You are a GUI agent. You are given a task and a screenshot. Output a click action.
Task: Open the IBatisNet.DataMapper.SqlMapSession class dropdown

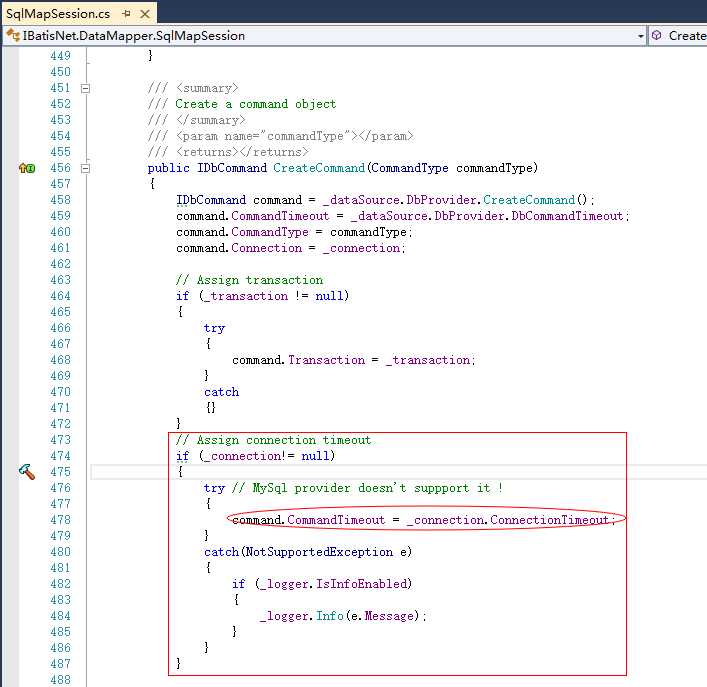pos(640,36)
